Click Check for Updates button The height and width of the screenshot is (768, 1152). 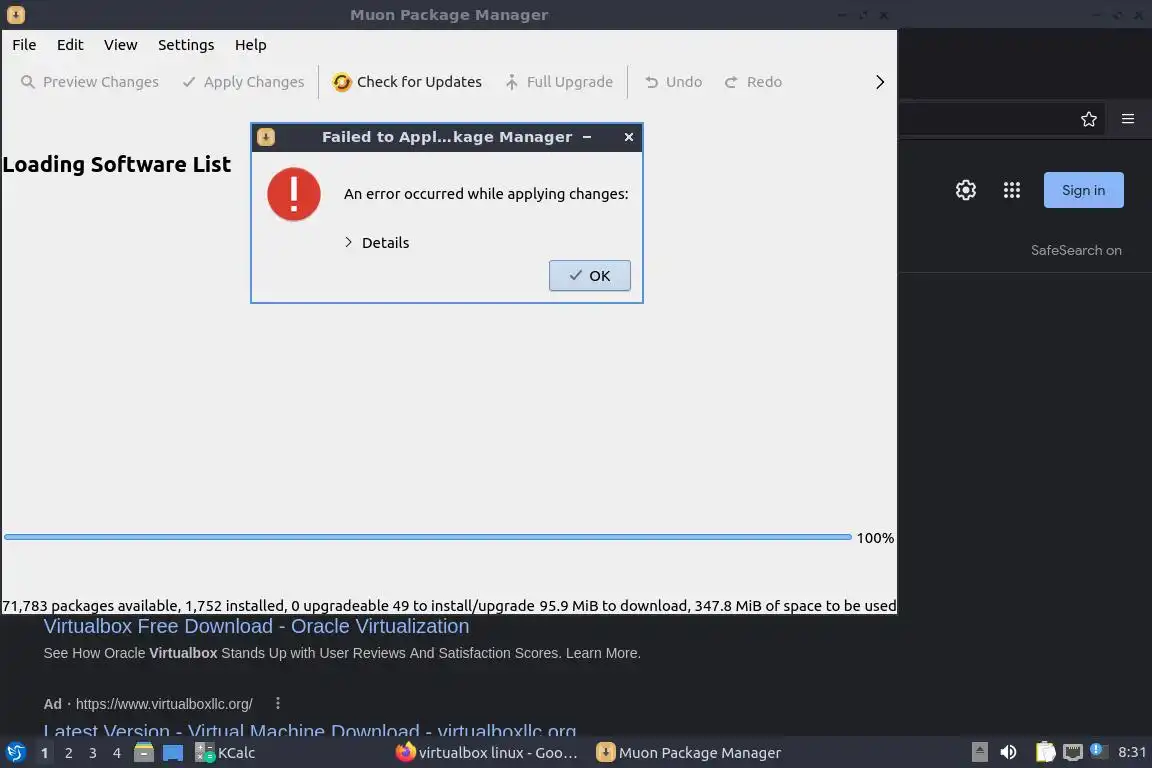pos(407,82)
